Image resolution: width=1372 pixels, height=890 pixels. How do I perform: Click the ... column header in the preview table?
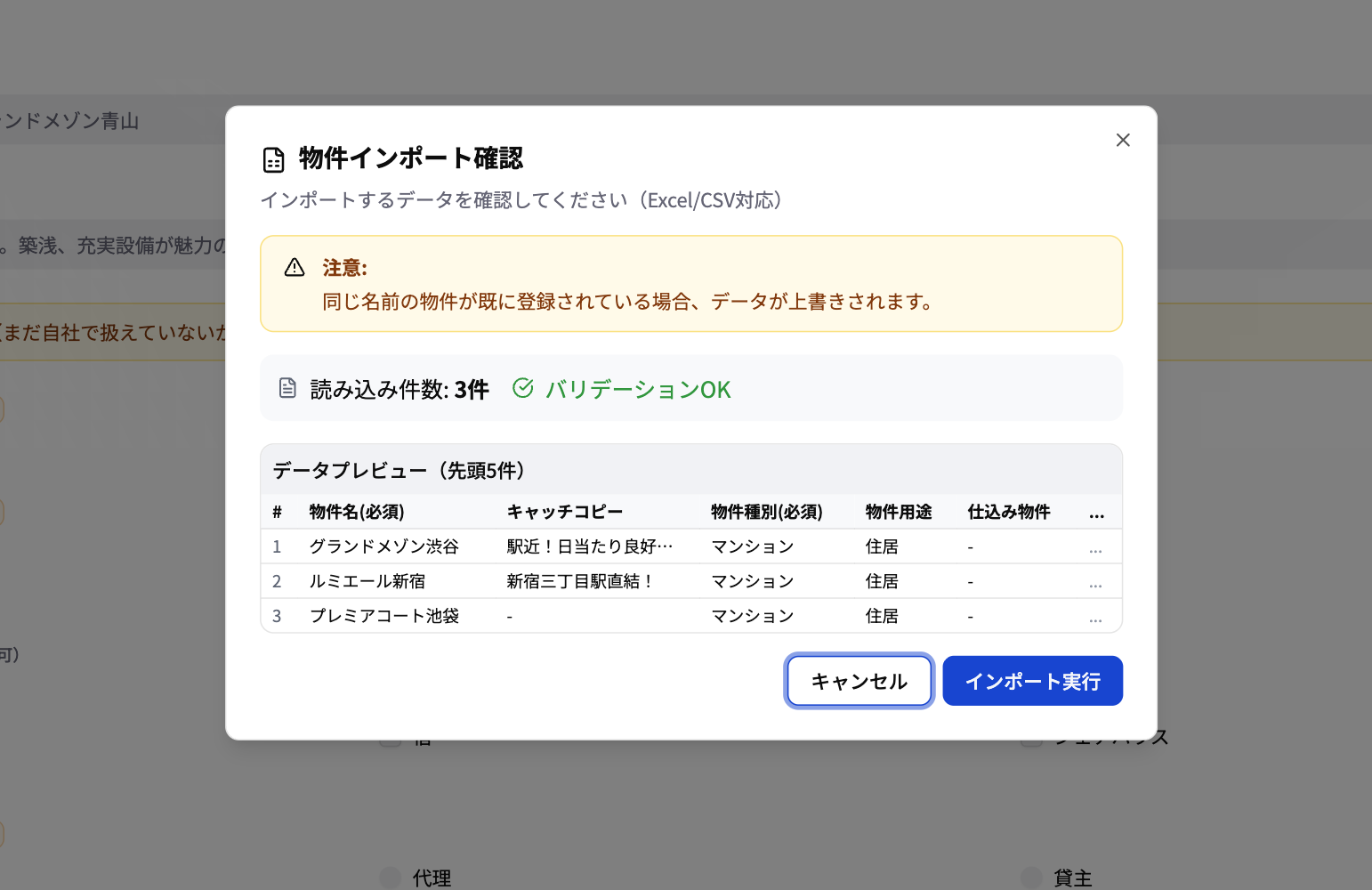point(1096,512)
